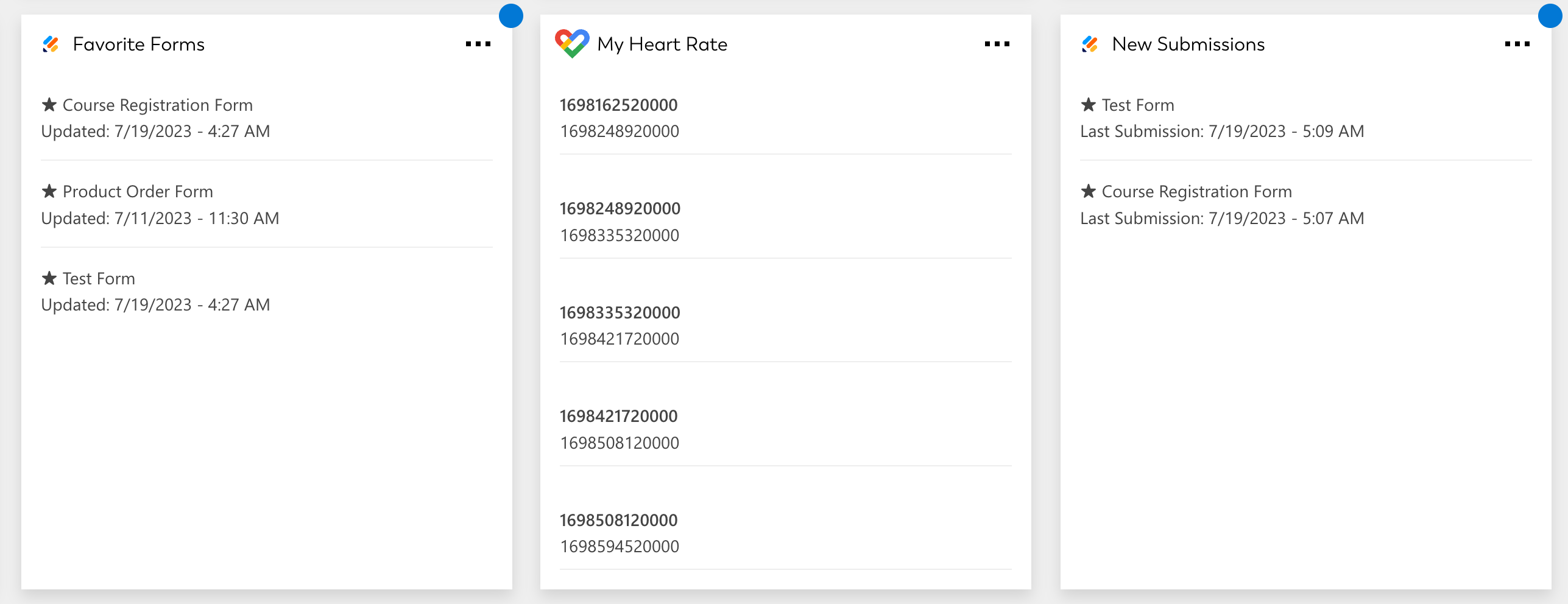1568x604 pixels.
Task: Click the My Heart Rate widget title
Action: [662, 44]
